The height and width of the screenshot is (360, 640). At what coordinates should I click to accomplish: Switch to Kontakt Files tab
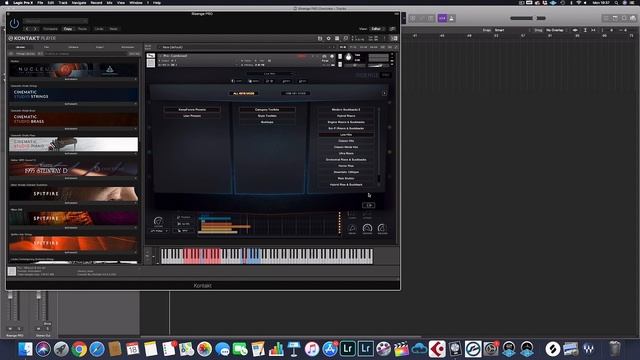(47, 47)
